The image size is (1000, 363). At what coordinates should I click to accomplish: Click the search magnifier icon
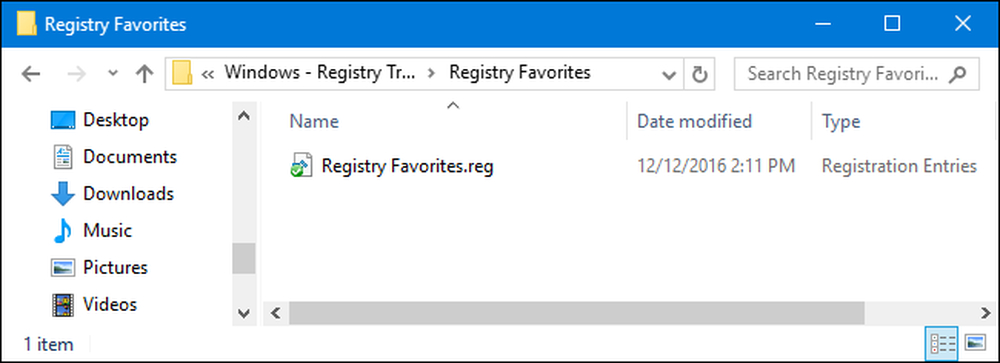(x=956, y=74)
